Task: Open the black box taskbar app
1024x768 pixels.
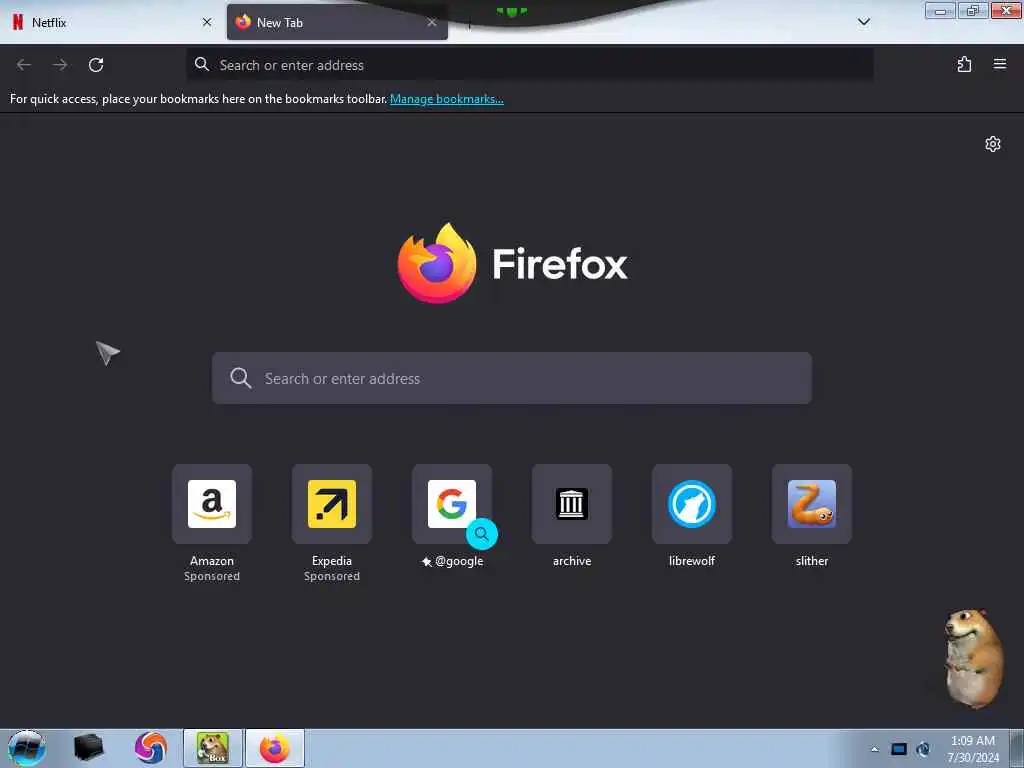Action: (88, 748)
